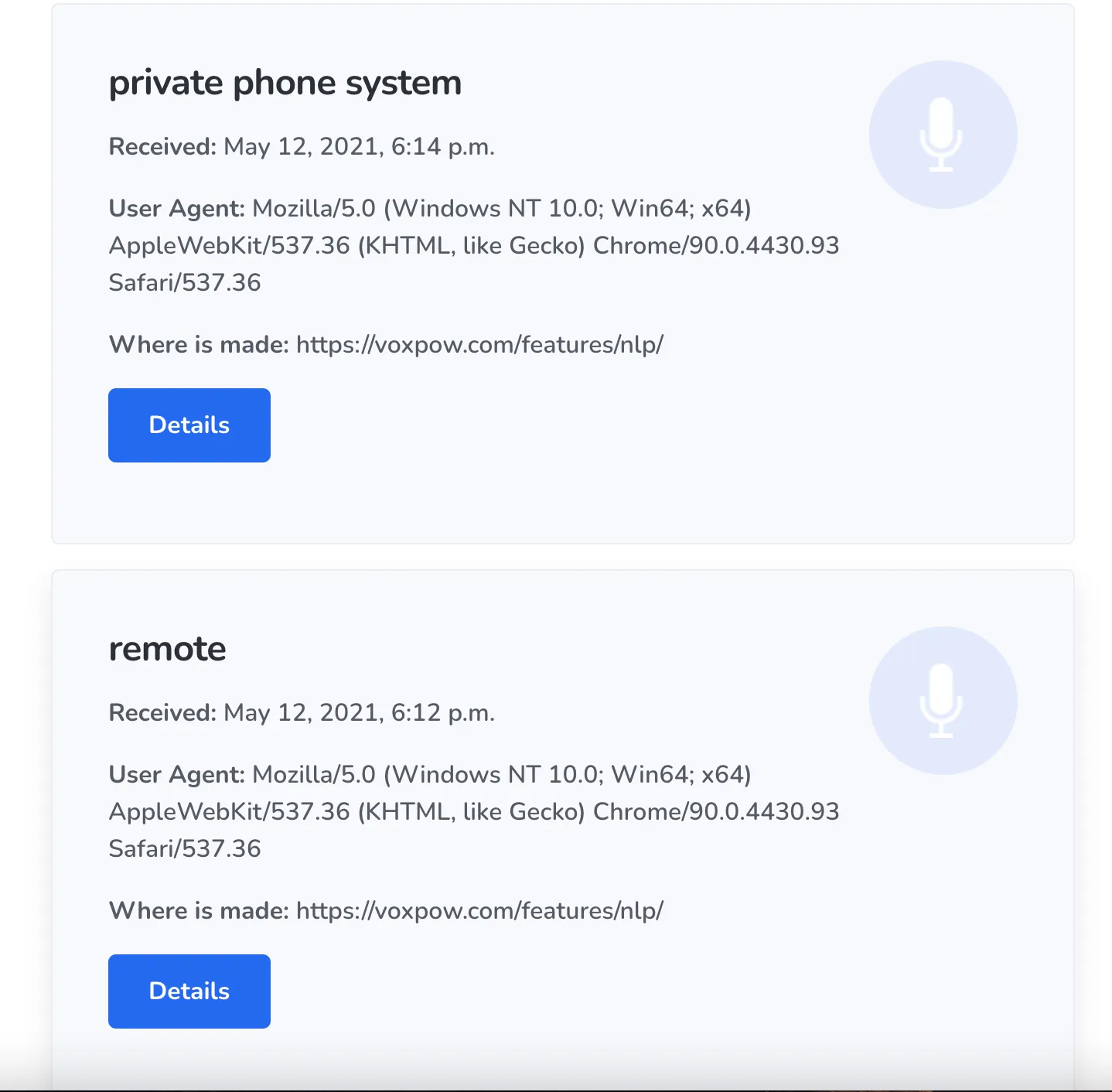Screen dimensions: 1112x1092
Task: Click 'Where is made' label in private phone system card
Action: tap(199, 345)
